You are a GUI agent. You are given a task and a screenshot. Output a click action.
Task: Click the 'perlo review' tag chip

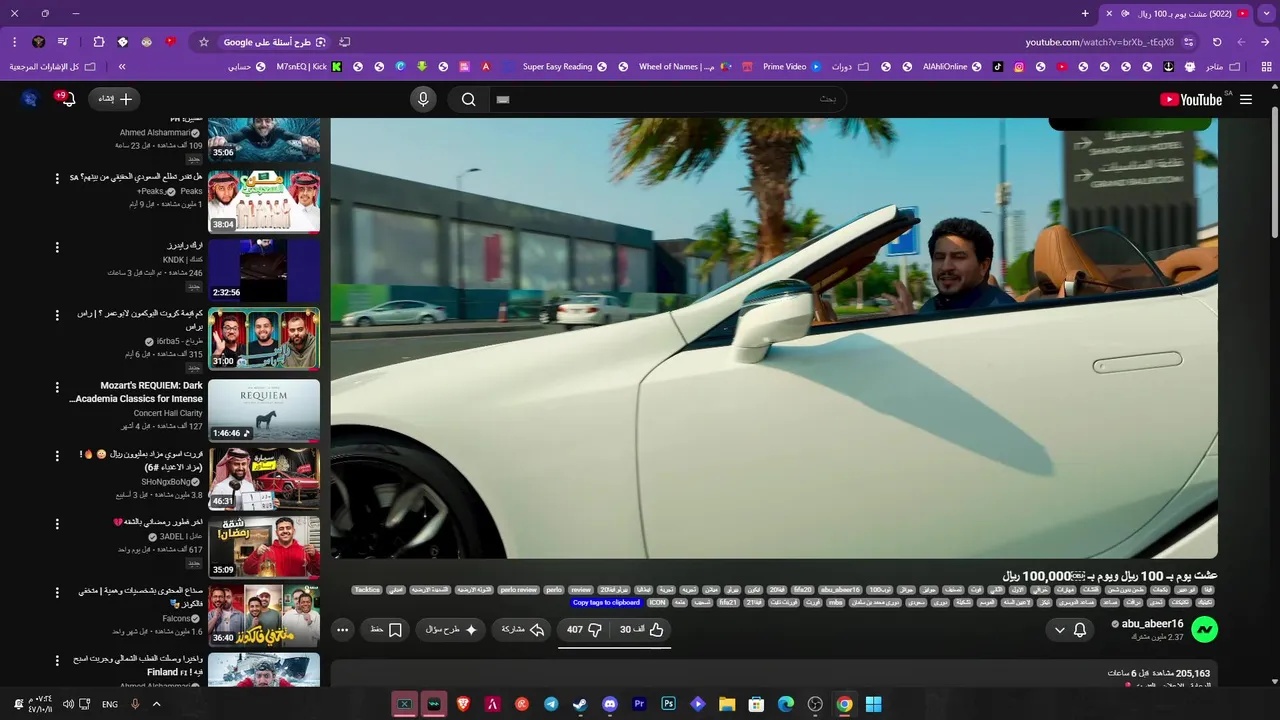(519, 590)
